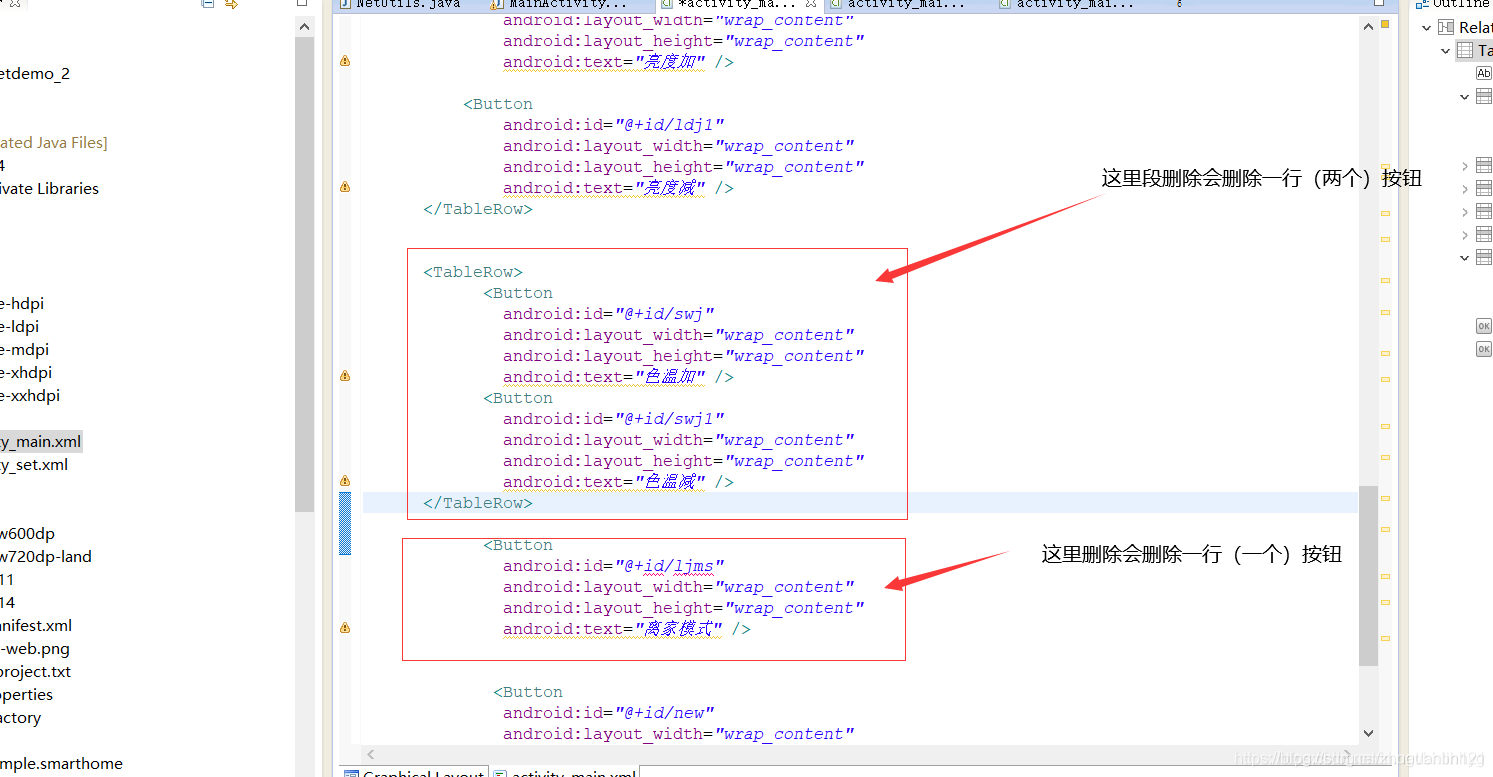The image size is (1493, 777).
Task: Open the Outline view tab
Action: tap(1454, 4)
